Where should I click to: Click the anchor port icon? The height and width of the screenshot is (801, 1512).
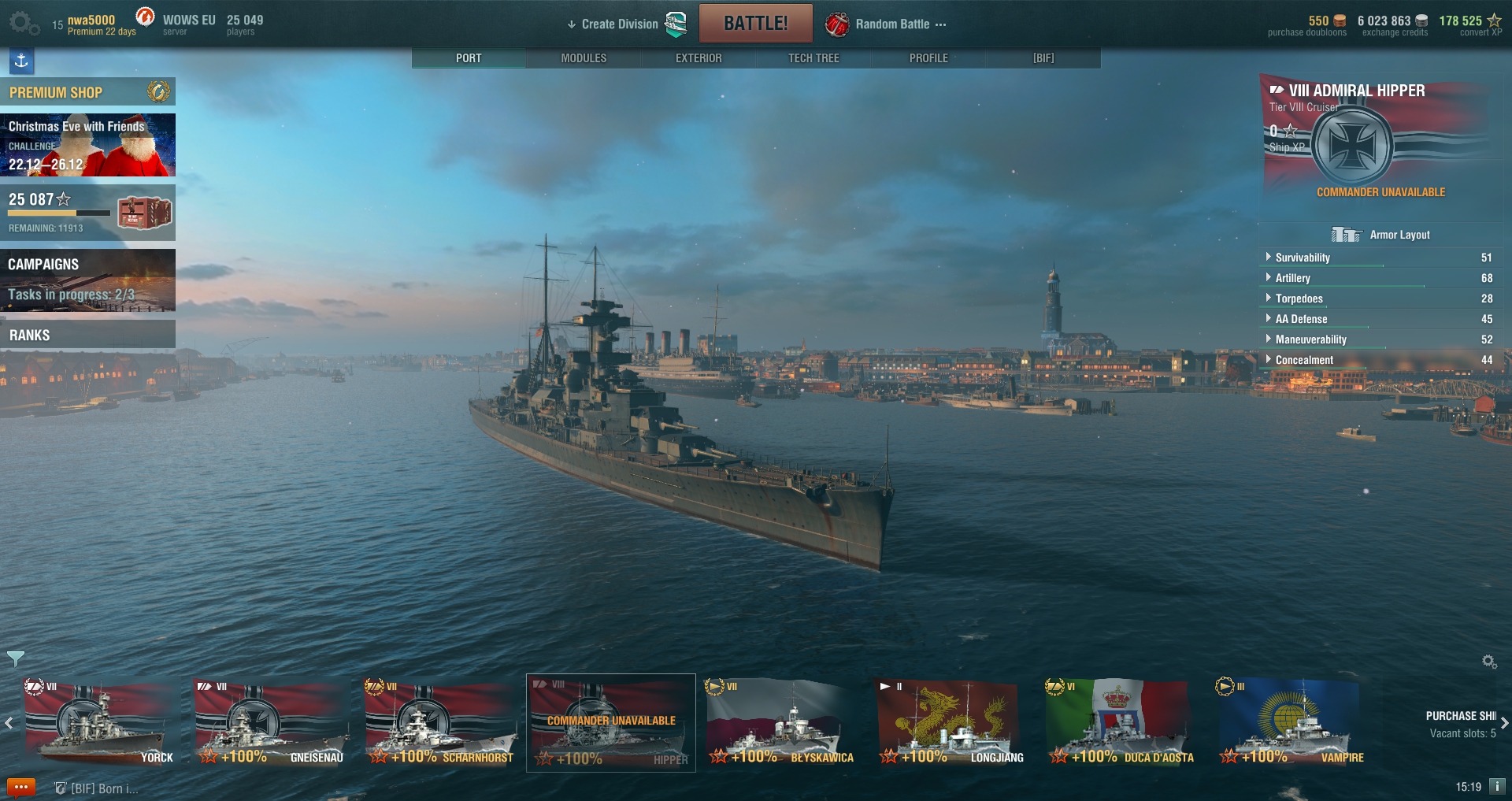[21, 61]
